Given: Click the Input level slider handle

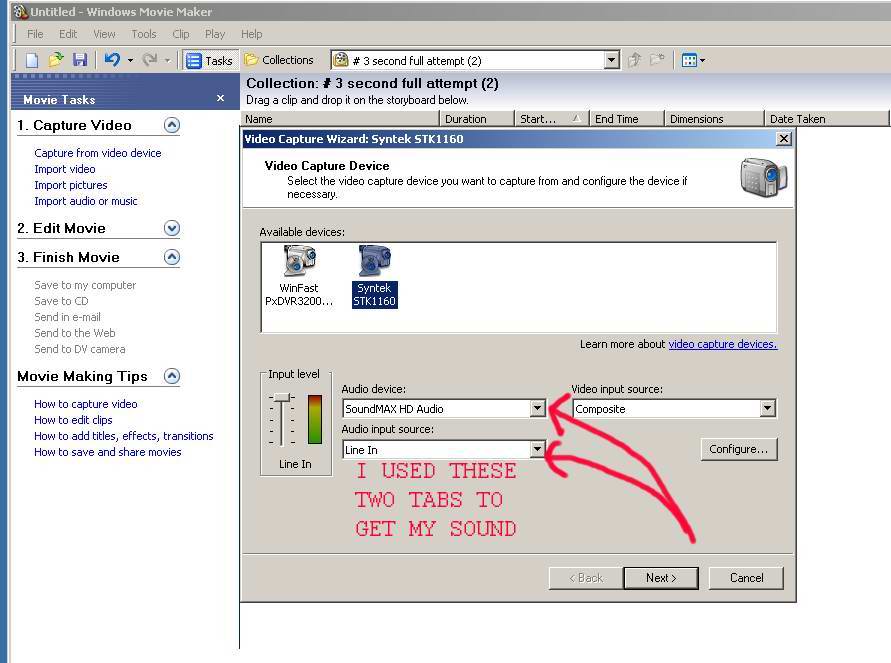Looking at the screenshot, I should click(x=281, y=398).
